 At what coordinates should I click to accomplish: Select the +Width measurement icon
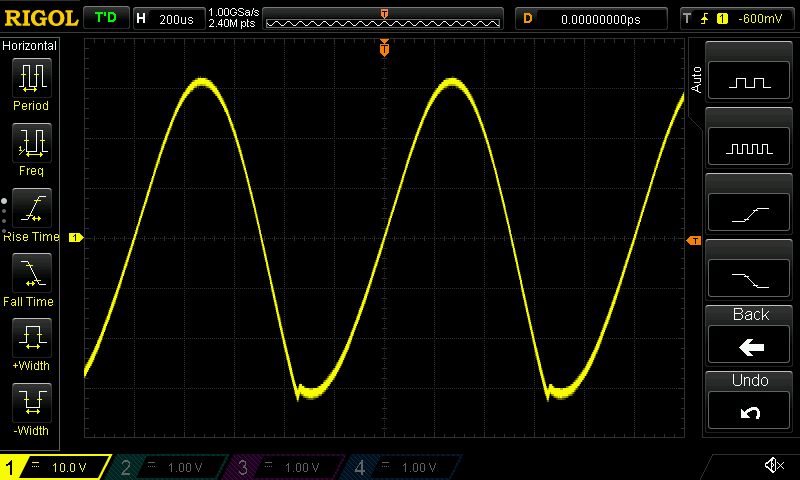click(32, 338)
